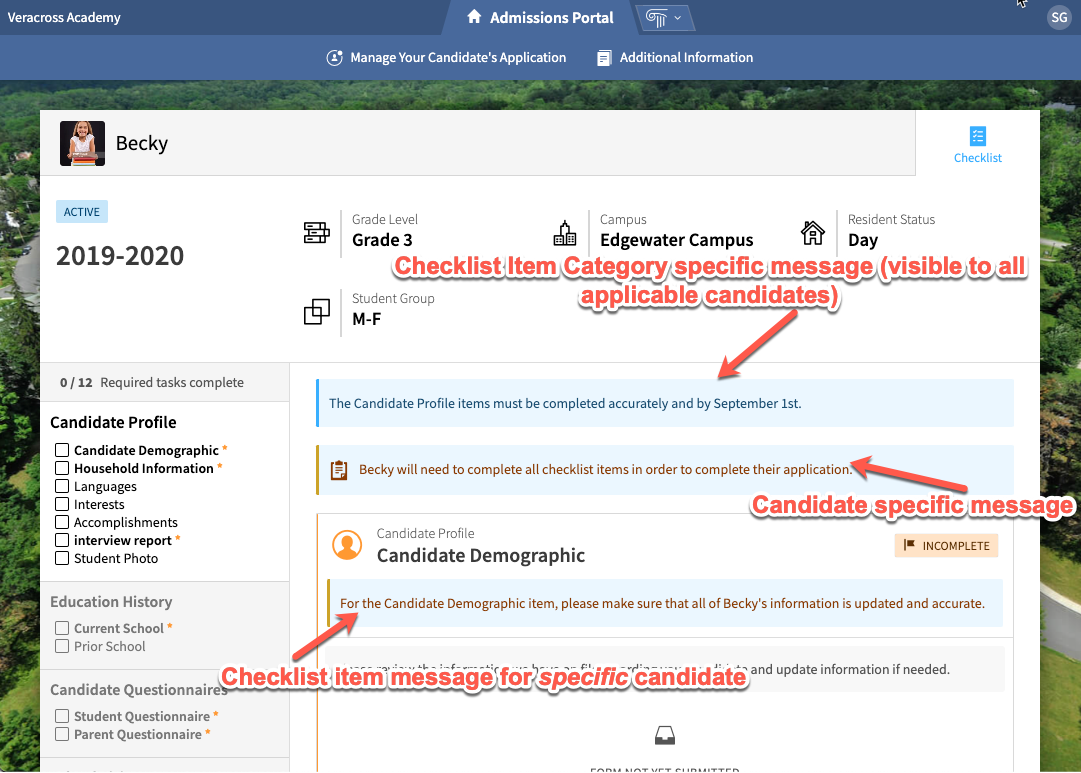Click the orange avatar icon on Candidate Demographic card

tap(347, 545)
